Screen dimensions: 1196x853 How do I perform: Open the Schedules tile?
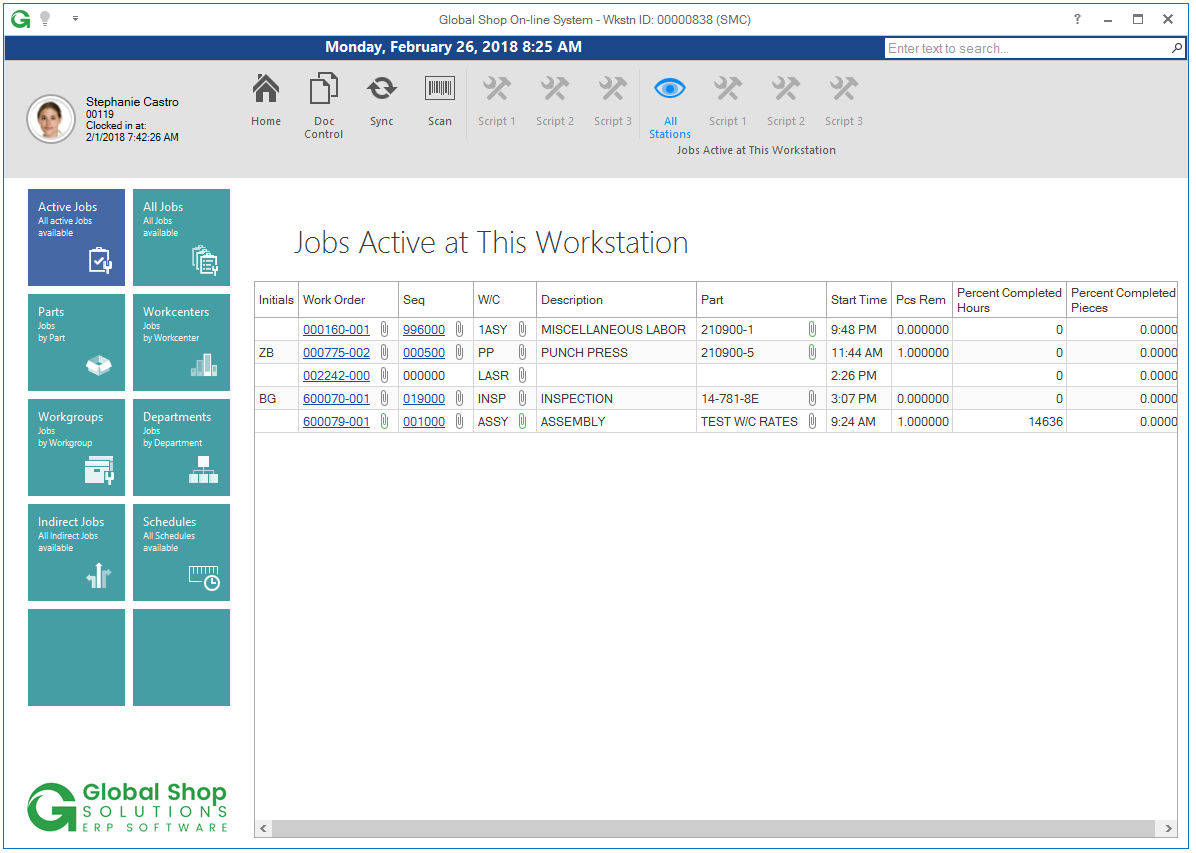(181, 552)
